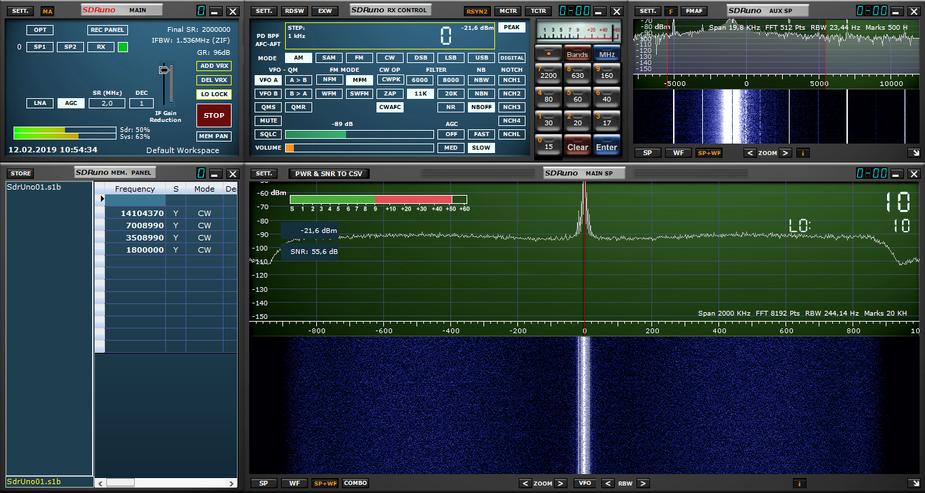Viewport: 925px width, 493px height.
Task: Click the VFO button in Main SP bottom bar
Action: 584,483
